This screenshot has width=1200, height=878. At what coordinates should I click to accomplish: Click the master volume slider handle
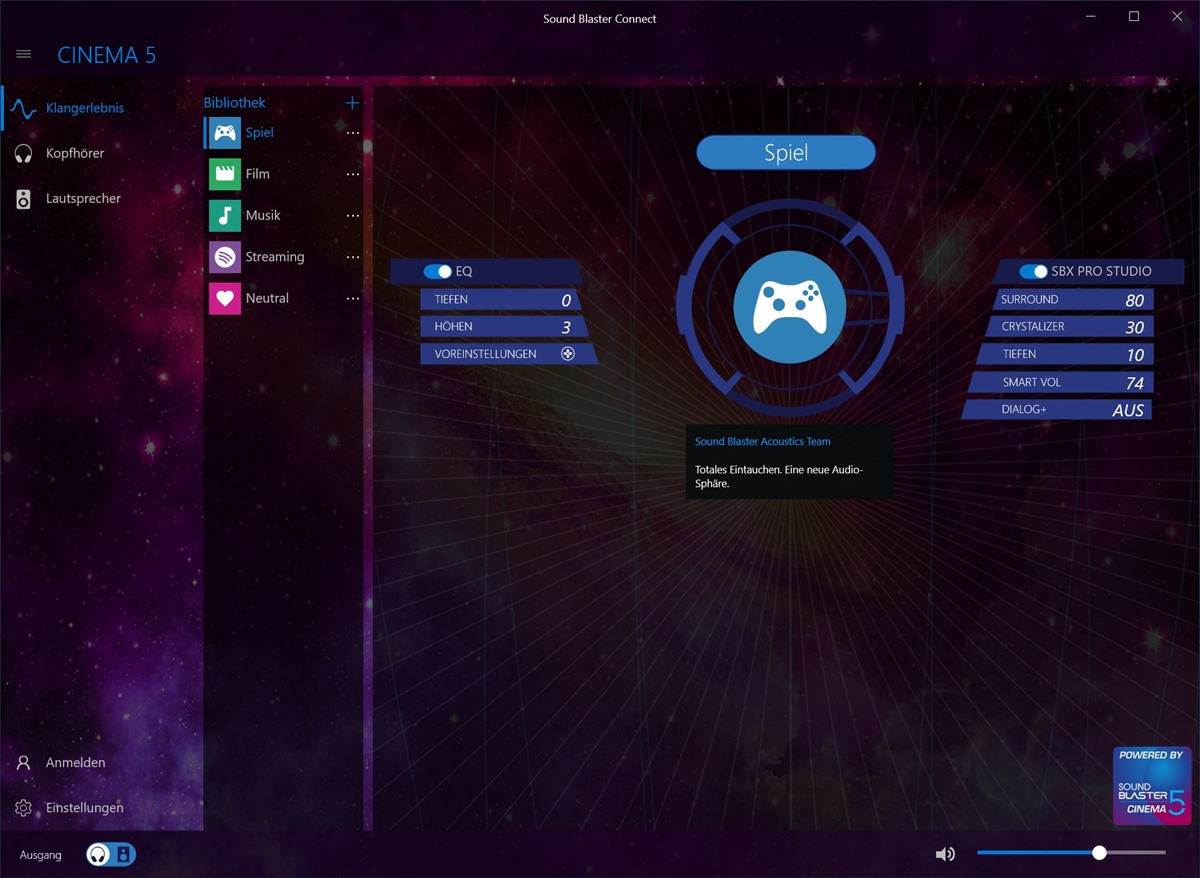click(x=1099, y=853)
